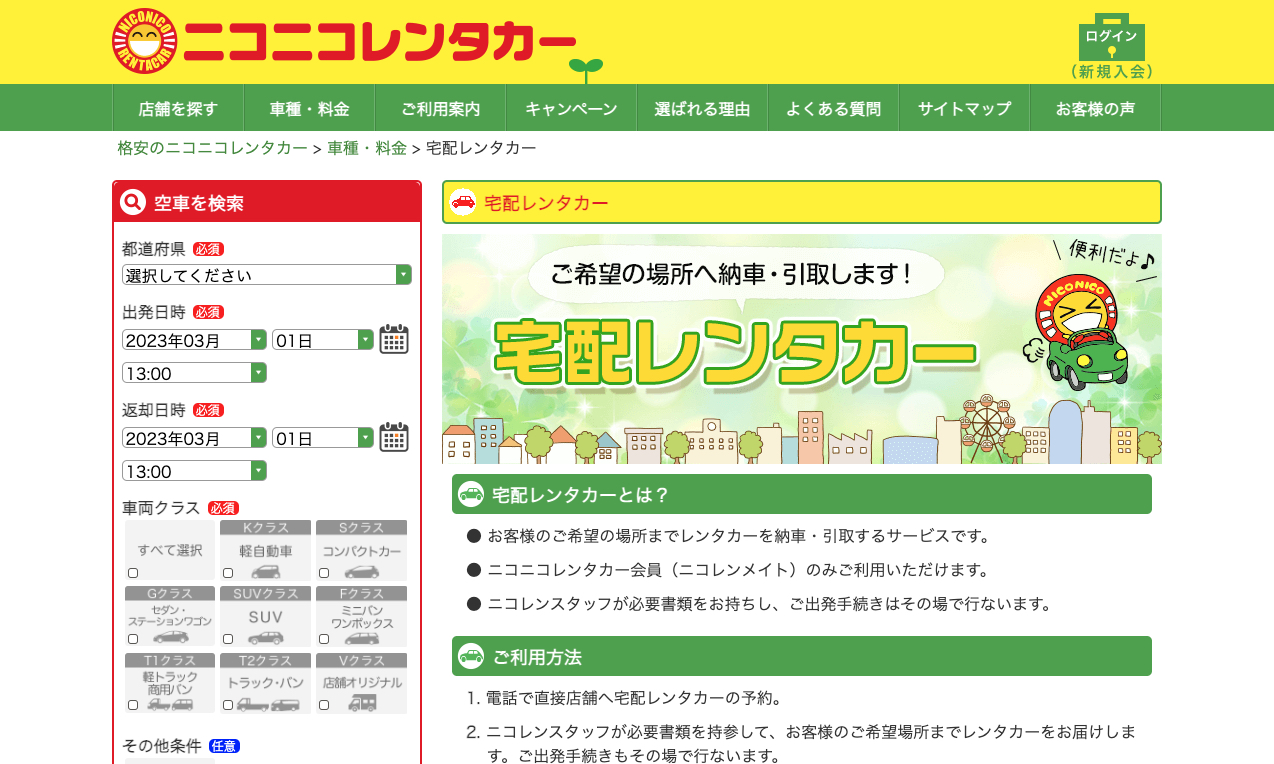Open the return day dropdown

323,438
